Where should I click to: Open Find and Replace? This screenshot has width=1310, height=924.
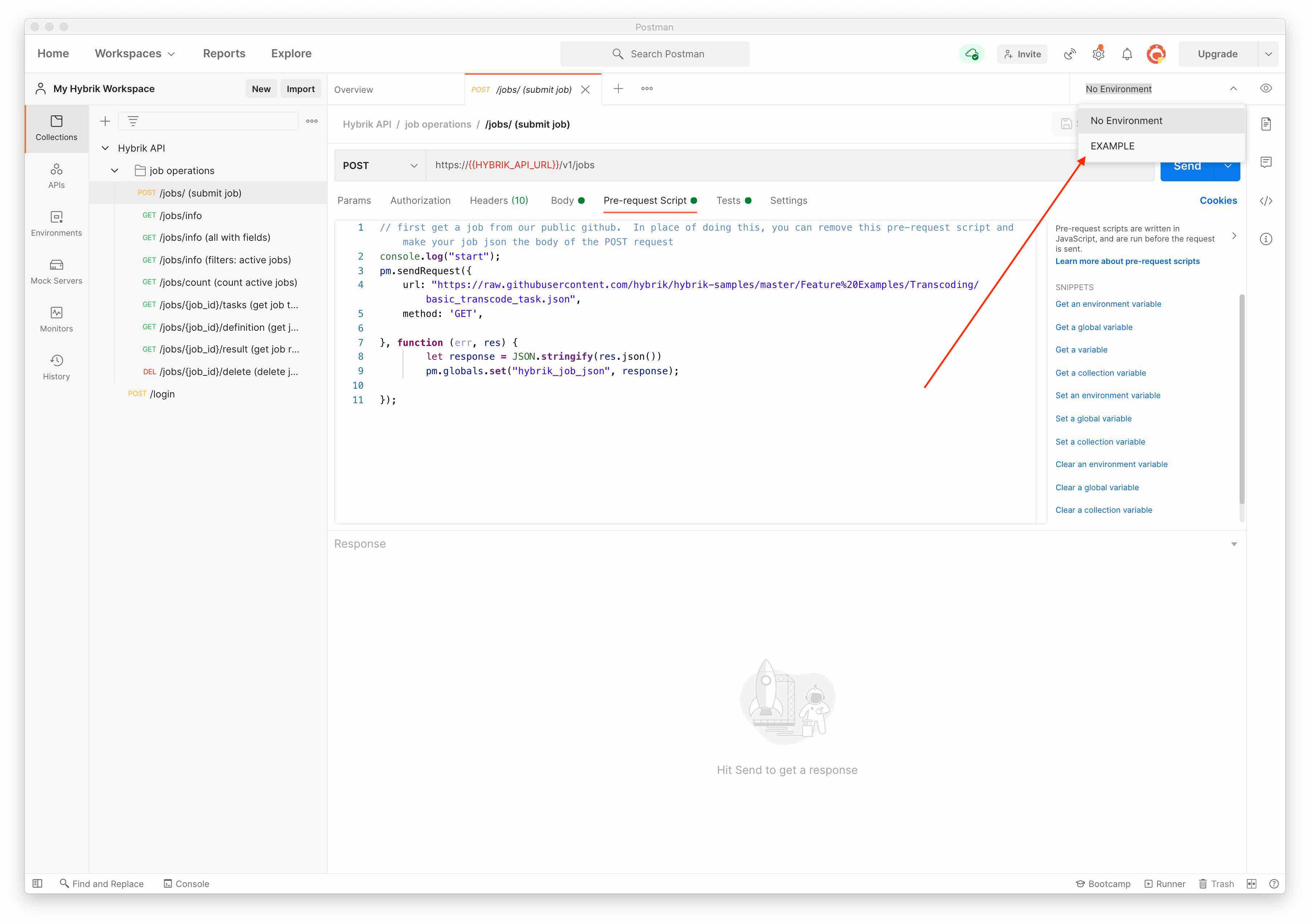[102, 883]
